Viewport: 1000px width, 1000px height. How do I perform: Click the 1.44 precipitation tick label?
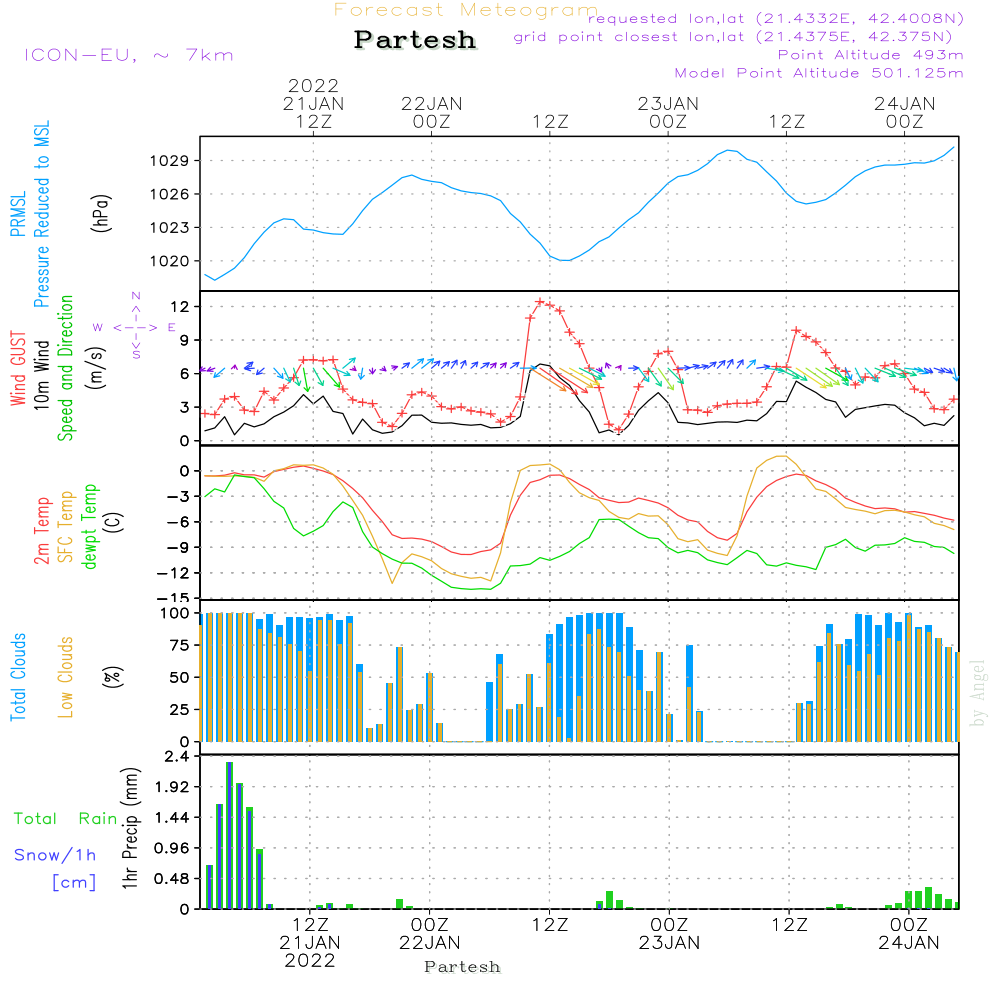tap(172, 818)
